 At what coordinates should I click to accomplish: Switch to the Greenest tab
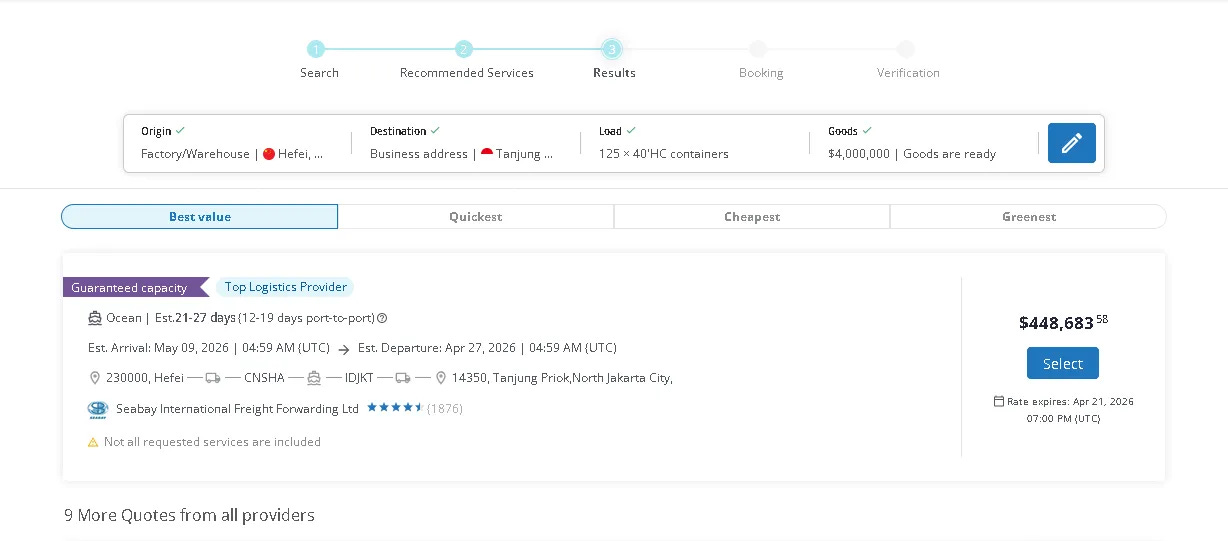pos(1028,217)
